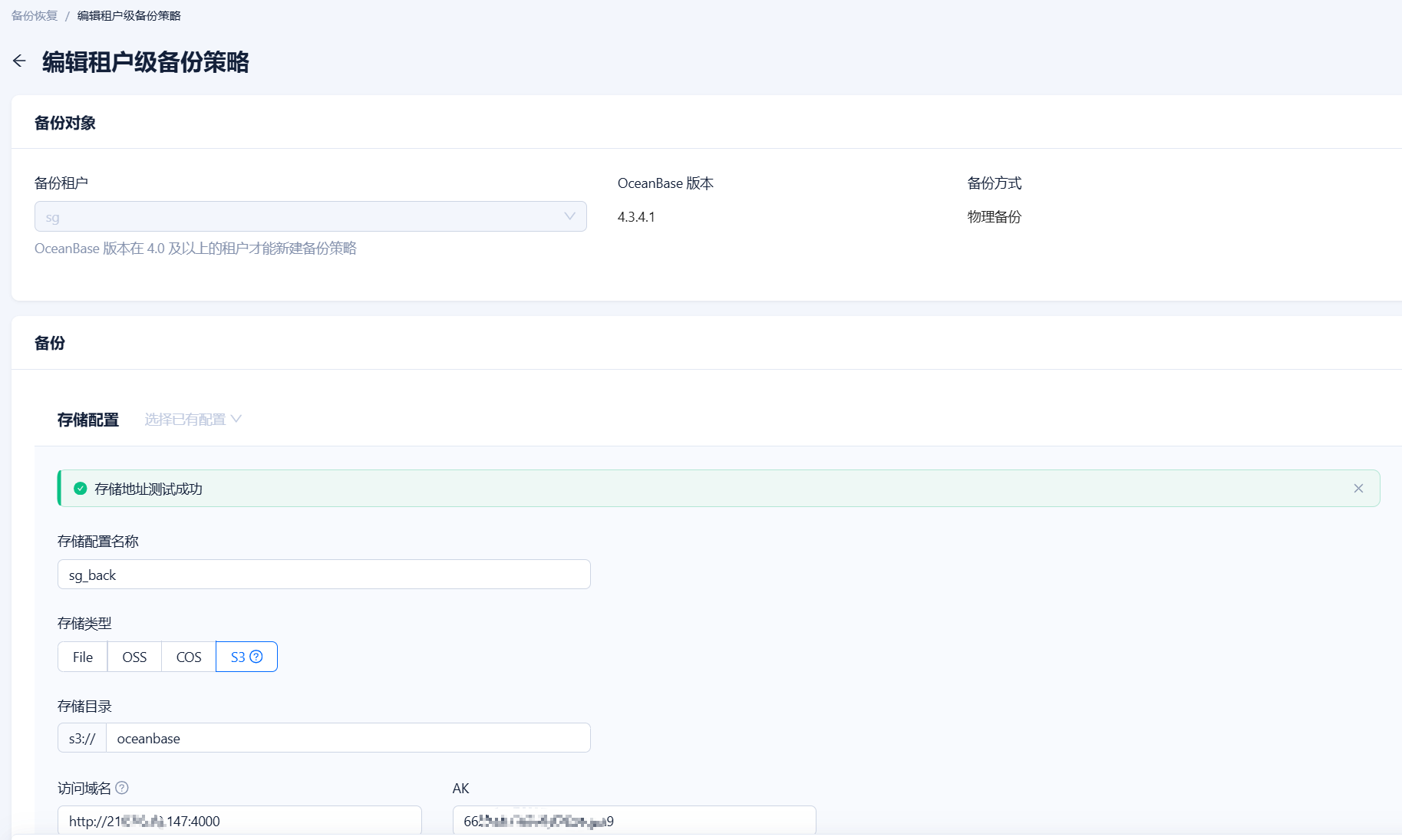This screenshot has width=1402, height=840.
Task: Click the storage config name field sg_back
Action: coord(324,575)
